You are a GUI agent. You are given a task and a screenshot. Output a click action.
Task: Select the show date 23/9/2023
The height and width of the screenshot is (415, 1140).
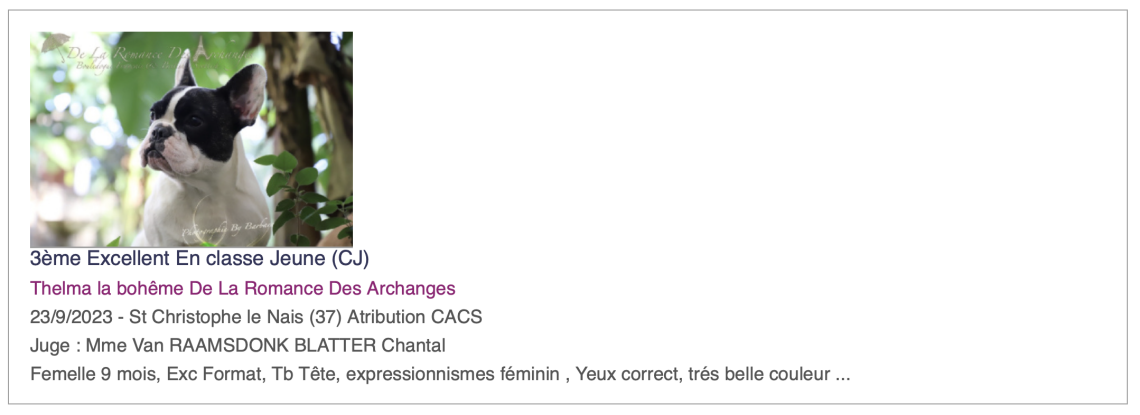72,318
